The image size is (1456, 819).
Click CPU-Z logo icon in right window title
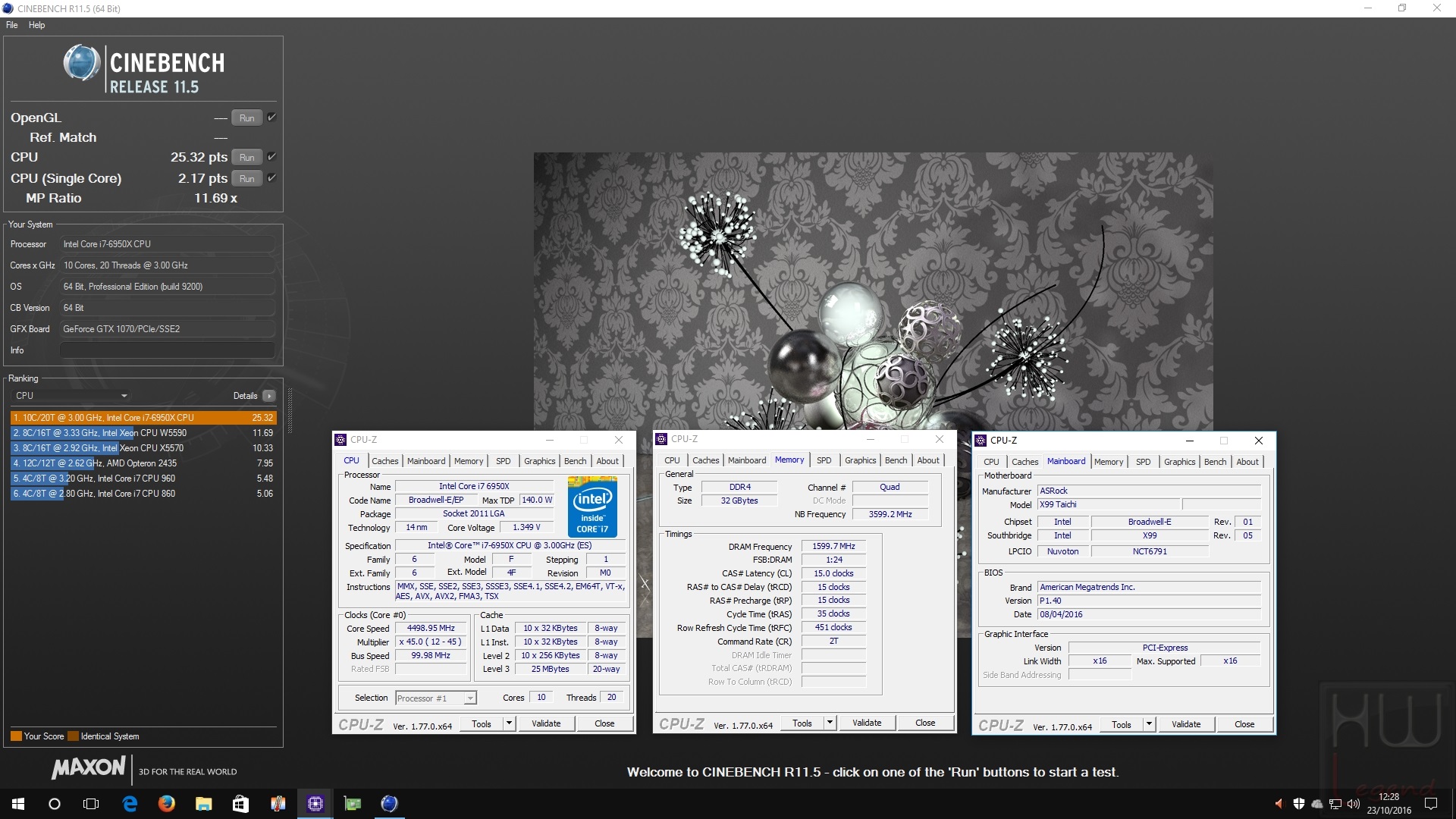(x=981, y=441)
